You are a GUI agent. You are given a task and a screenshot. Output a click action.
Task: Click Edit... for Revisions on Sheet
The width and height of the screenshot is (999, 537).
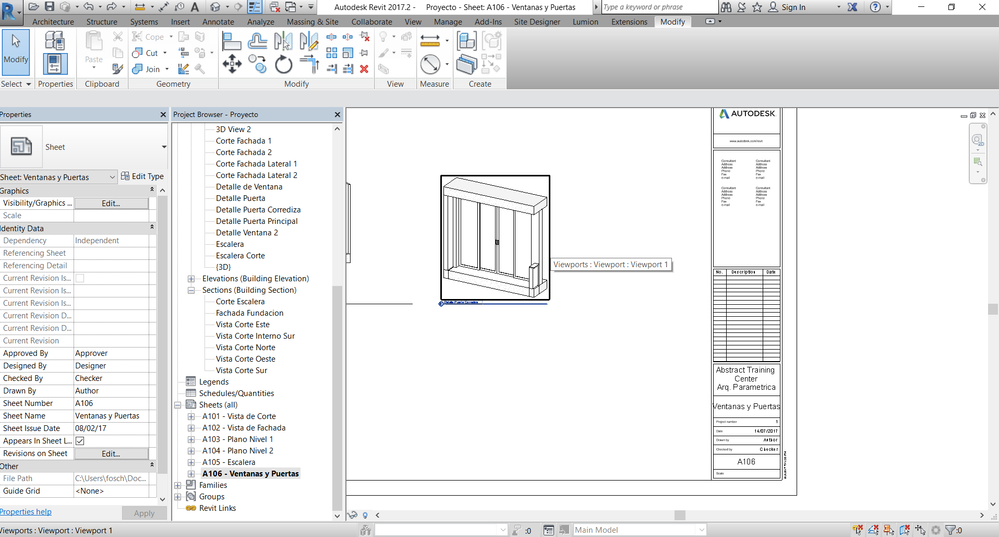click(111, 454)
